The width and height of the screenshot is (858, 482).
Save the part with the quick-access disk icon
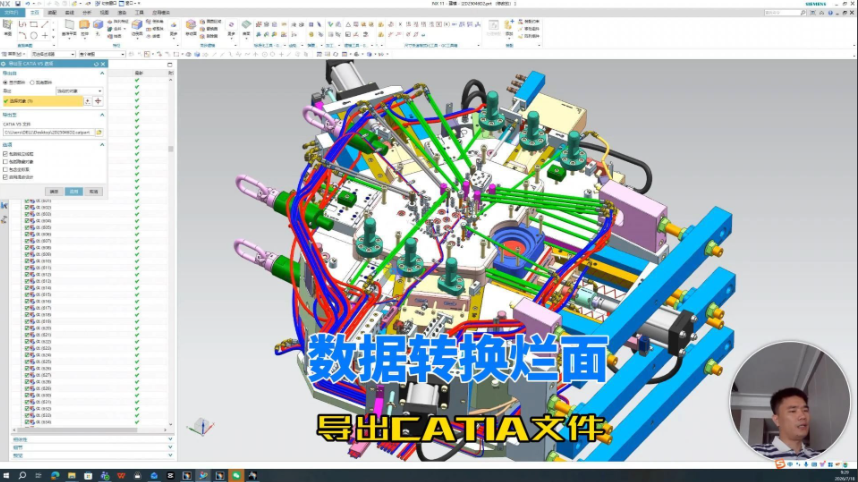tap(18, 3)
